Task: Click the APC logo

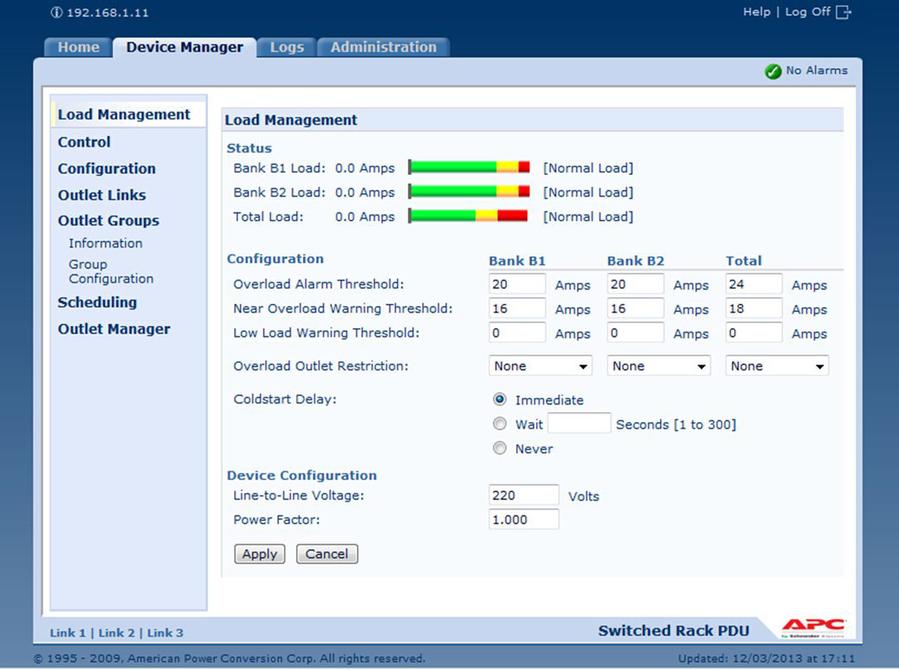Action: [813, 628]
